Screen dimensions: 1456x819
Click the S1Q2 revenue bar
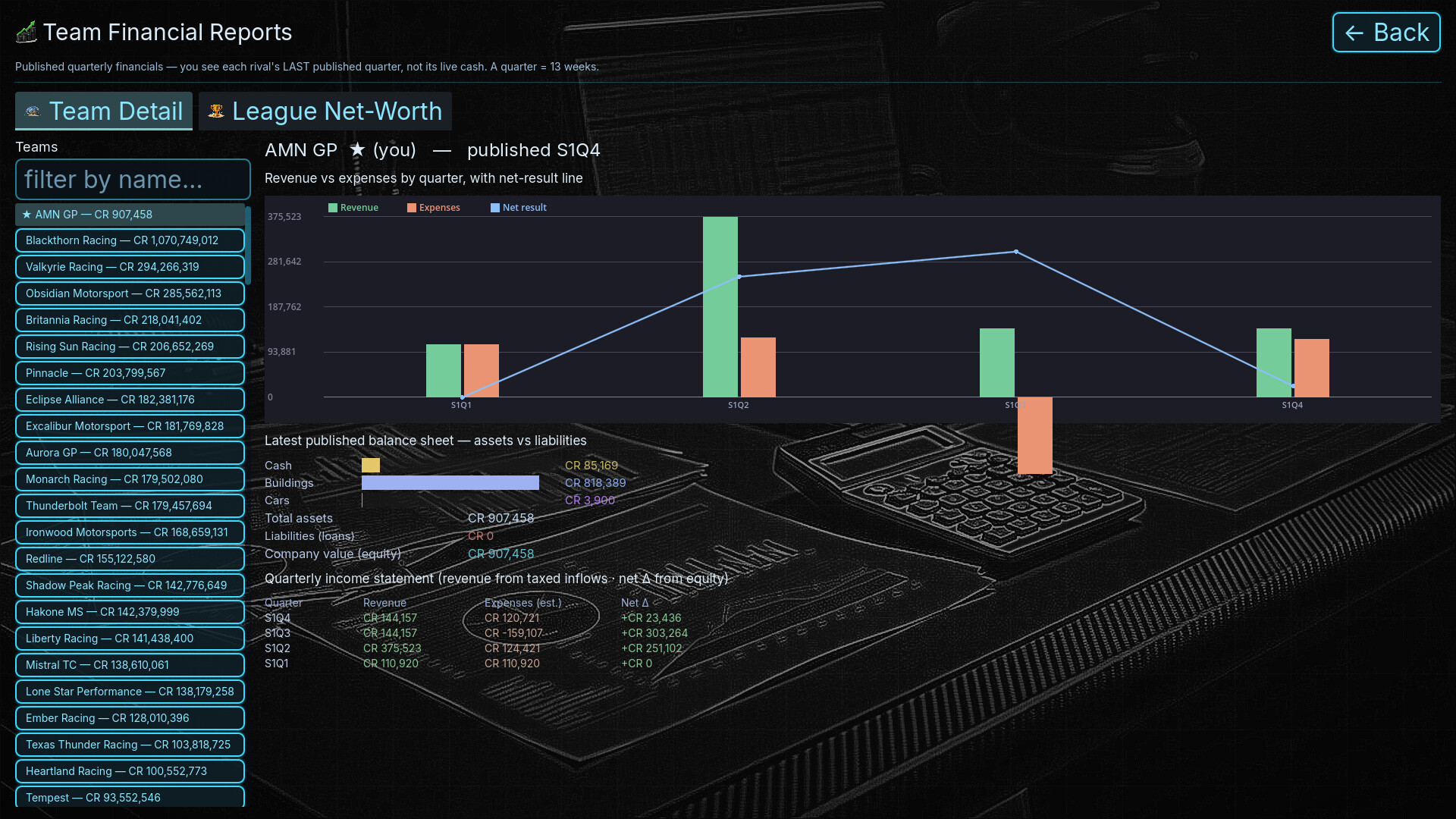[x=720, y=307]
